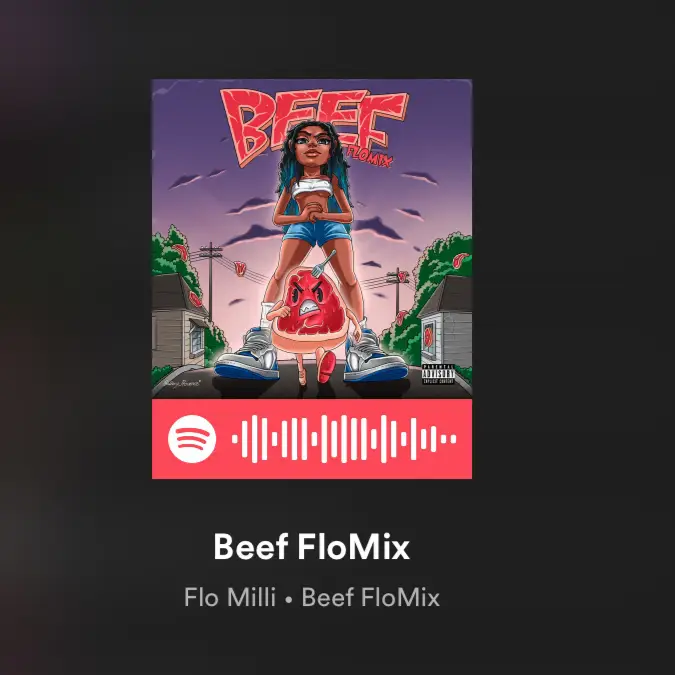Image resolution: width=675 pixels, height=675 pixels.
Task: Click the Parental Advisory label on the cover
Action: click(438, 374)
